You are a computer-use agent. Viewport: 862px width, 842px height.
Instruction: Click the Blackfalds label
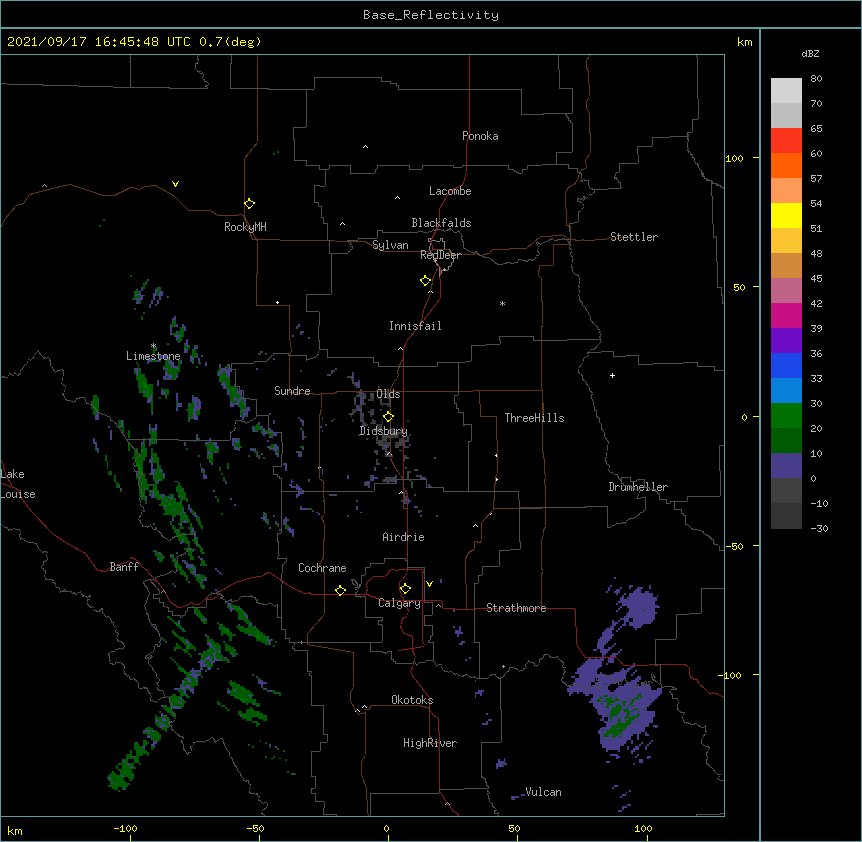441,223
